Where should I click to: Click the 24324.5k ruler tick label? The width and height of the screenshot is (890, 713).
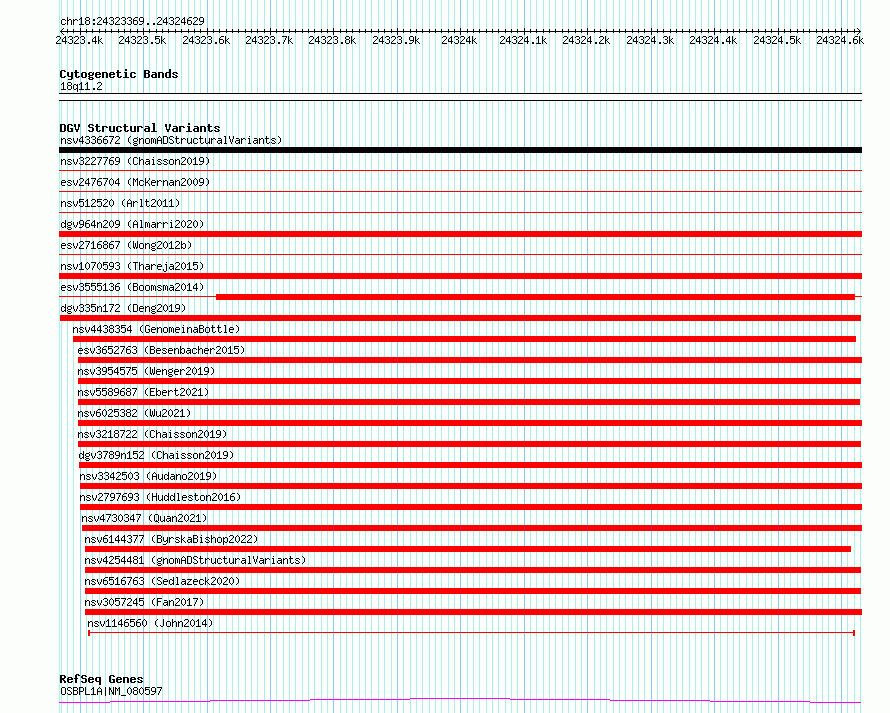(x=777, y=40)
